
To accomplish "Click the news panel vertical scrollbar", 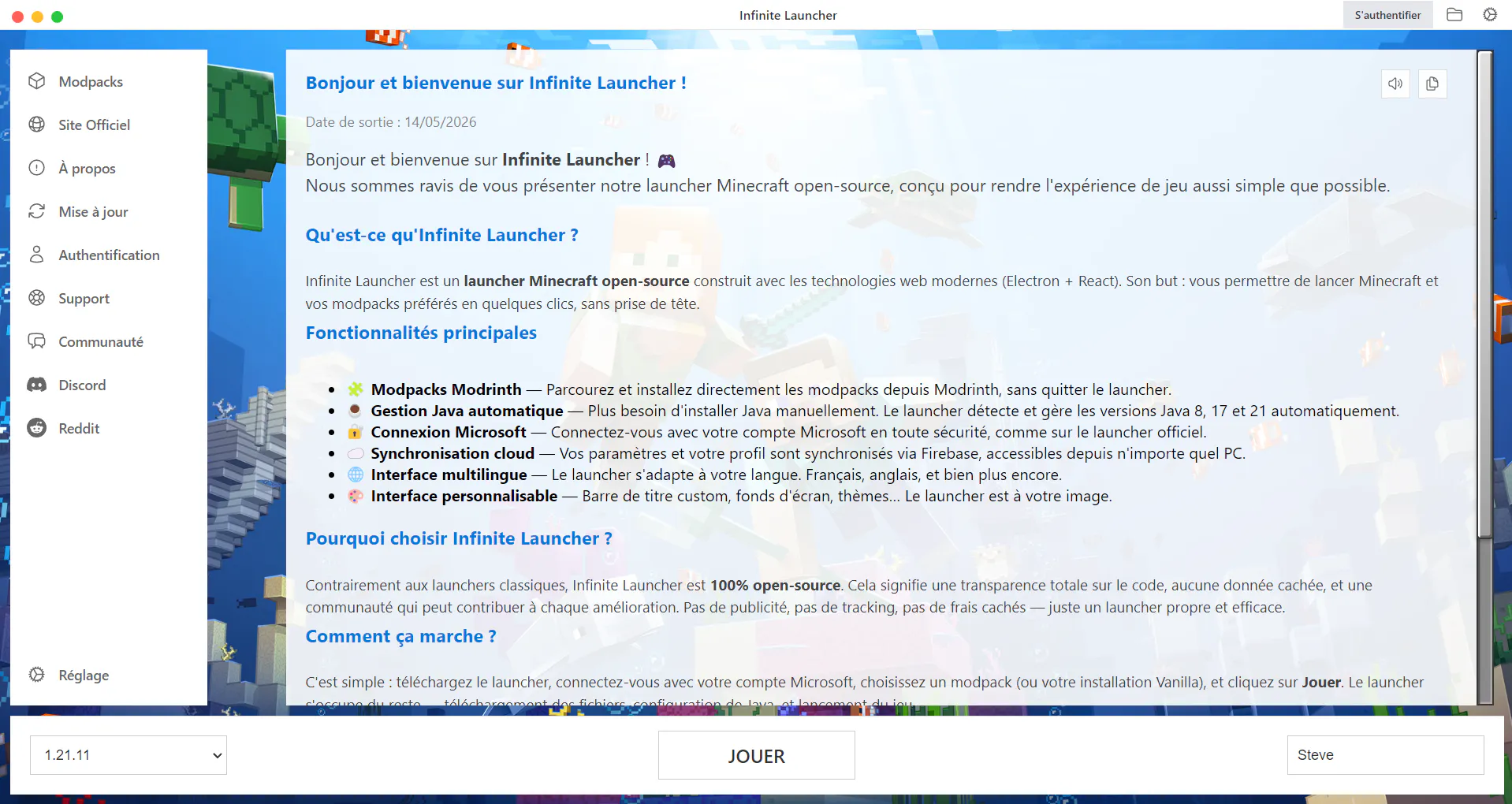I will (1485, 296).
